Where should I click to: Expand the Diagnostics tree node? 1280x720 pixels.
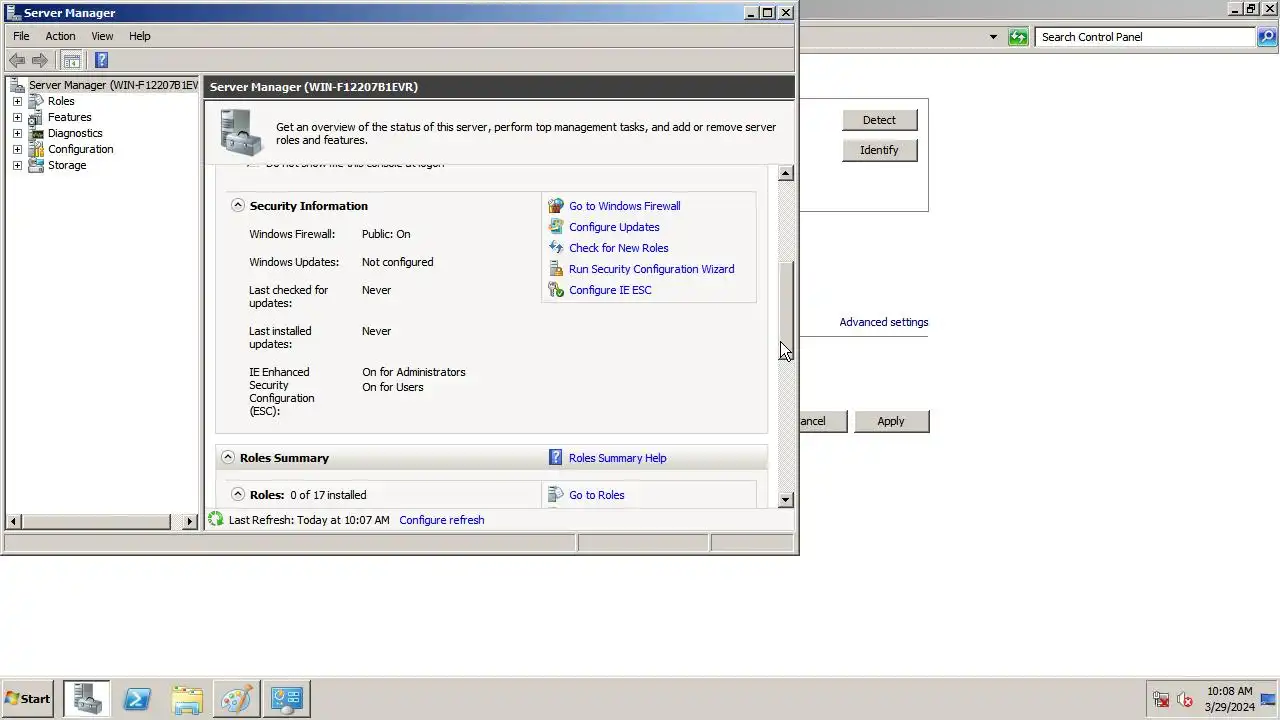tap(17, 133)
